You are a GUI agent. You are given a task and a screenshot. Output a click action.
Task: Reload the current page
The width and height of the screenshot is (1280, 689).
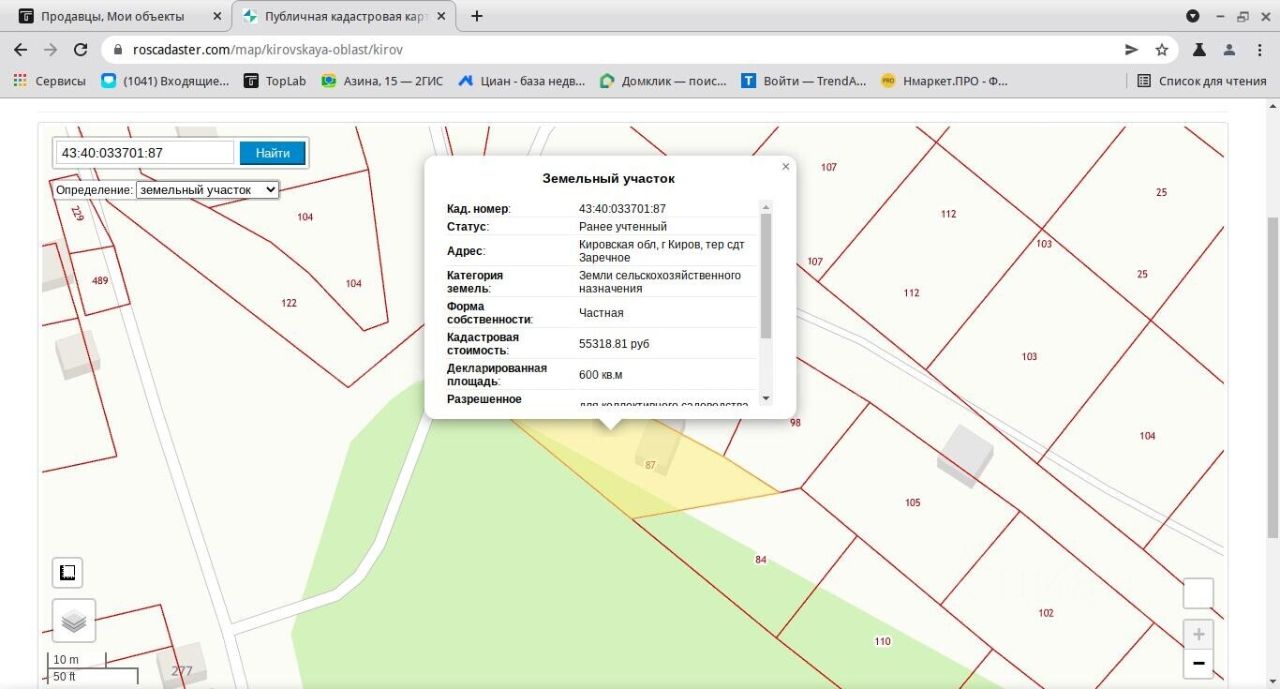coord(80,49)
